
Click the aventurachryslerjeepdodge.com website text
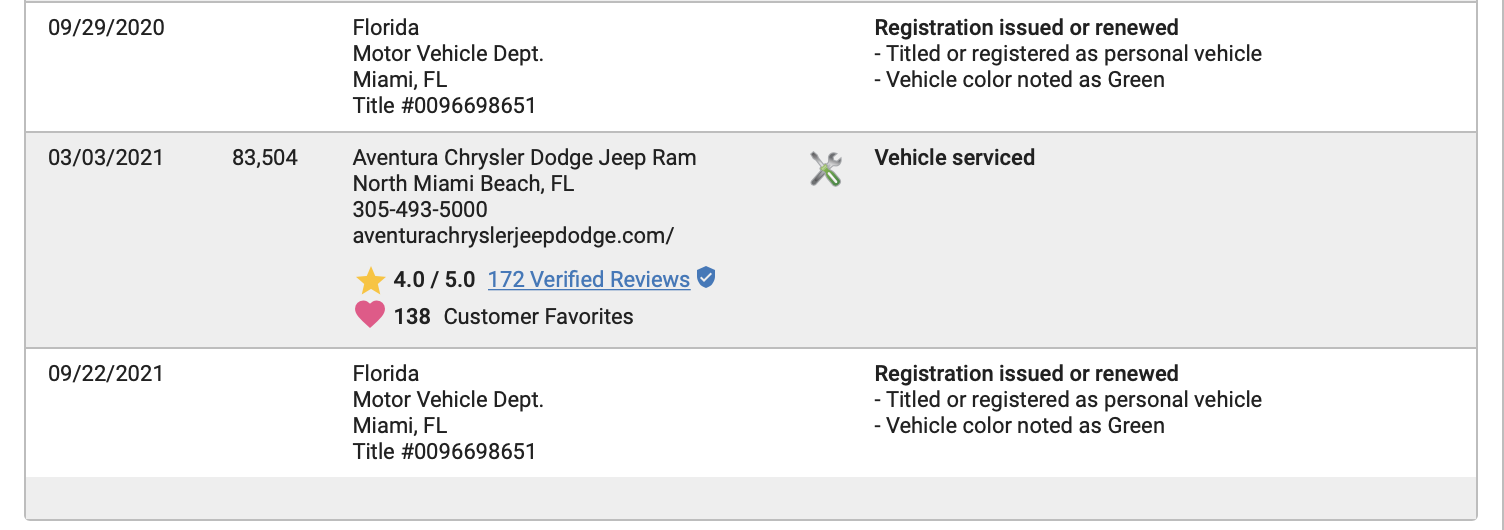click(x=513, y=236)
